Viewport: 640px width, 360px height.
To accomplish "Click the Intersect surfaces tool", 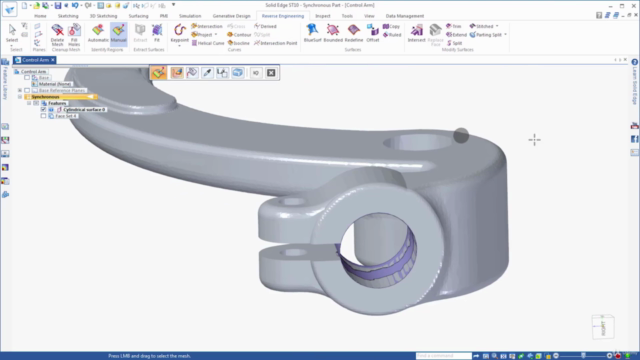I will 416,33.
